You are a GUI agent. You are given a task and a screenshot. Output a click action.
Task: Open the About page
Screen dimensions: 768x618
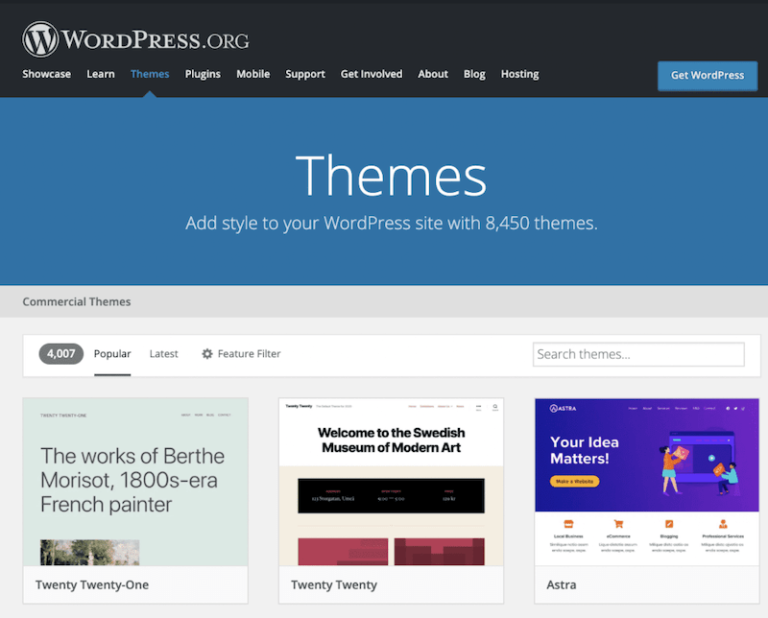433,74
